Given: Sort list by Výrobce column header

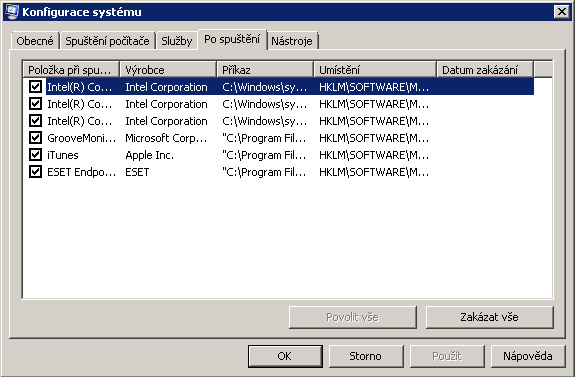Looking at the screenshot, I should tap(168, 69).
